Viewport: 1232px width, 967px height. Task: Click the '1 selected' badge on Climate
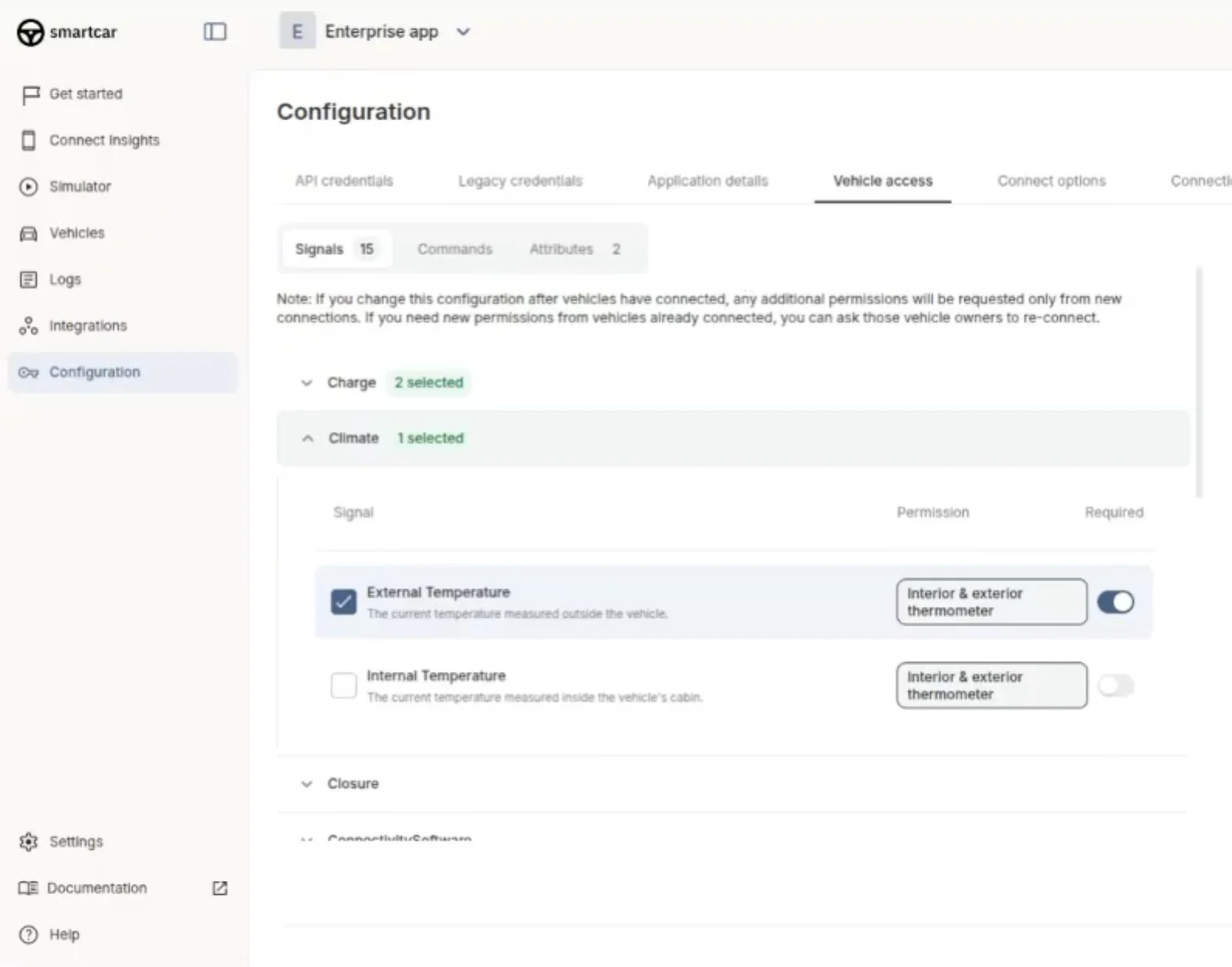tap(431, 438)
